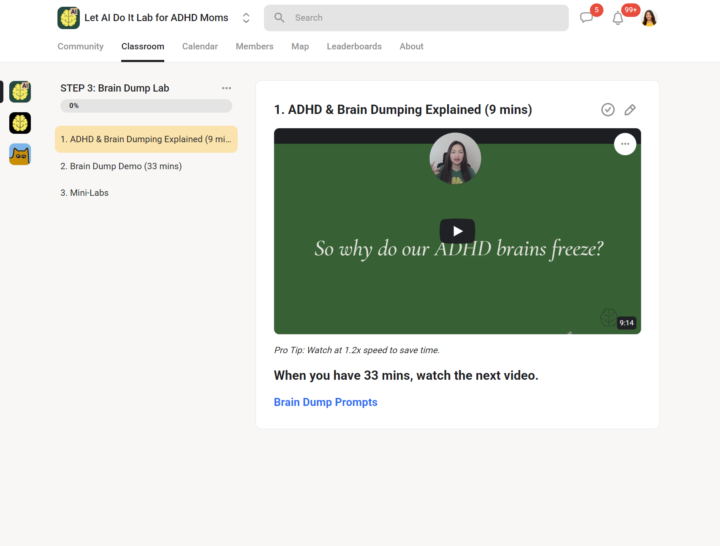Open STEP 3 Brain Dump Lab options menu

click(226, 88)
